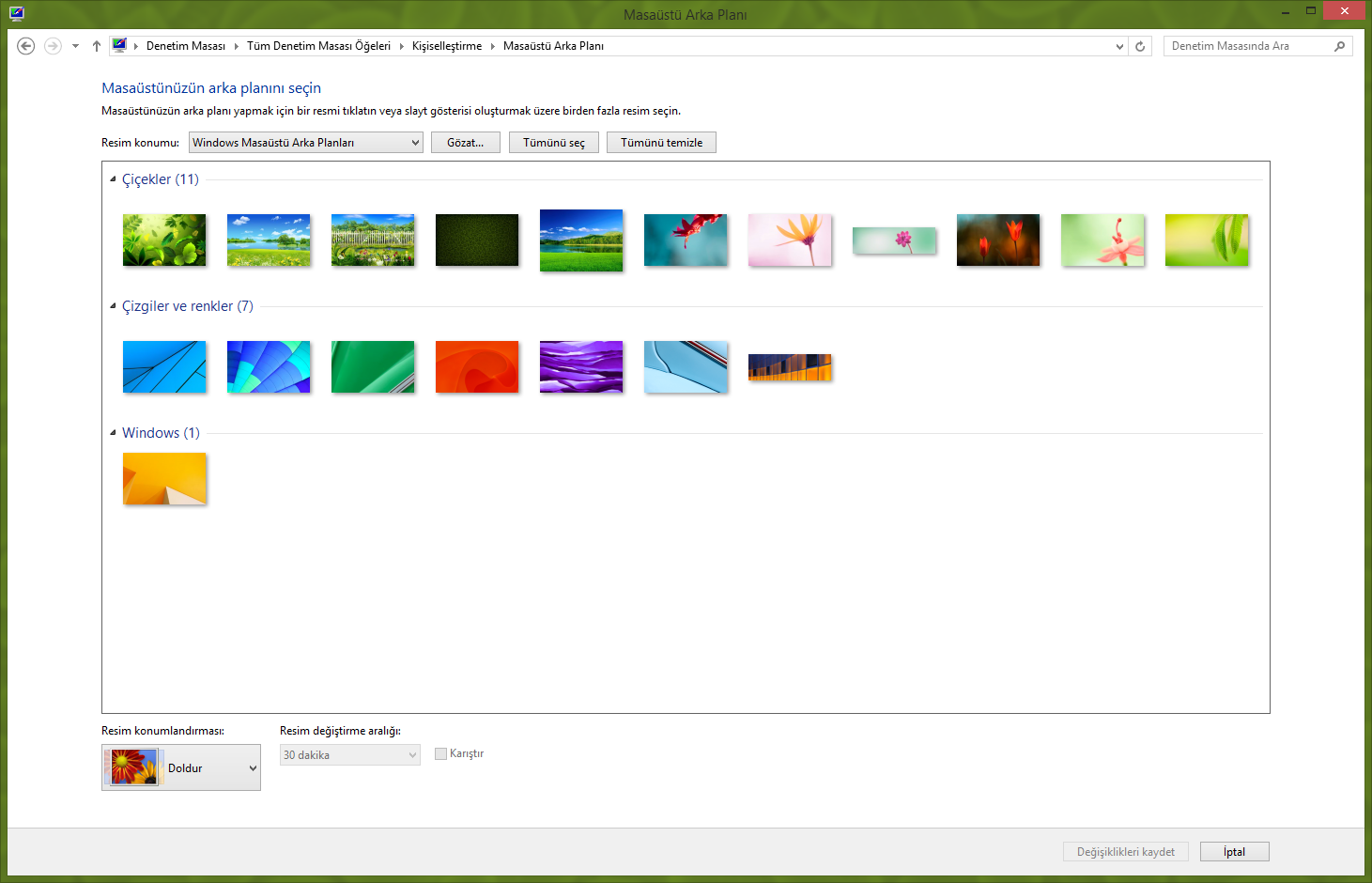The width and height of the screenshot is (1372, 883).
Task: Select the yellow Windows default wallpaper
Action: coord(164,479)
